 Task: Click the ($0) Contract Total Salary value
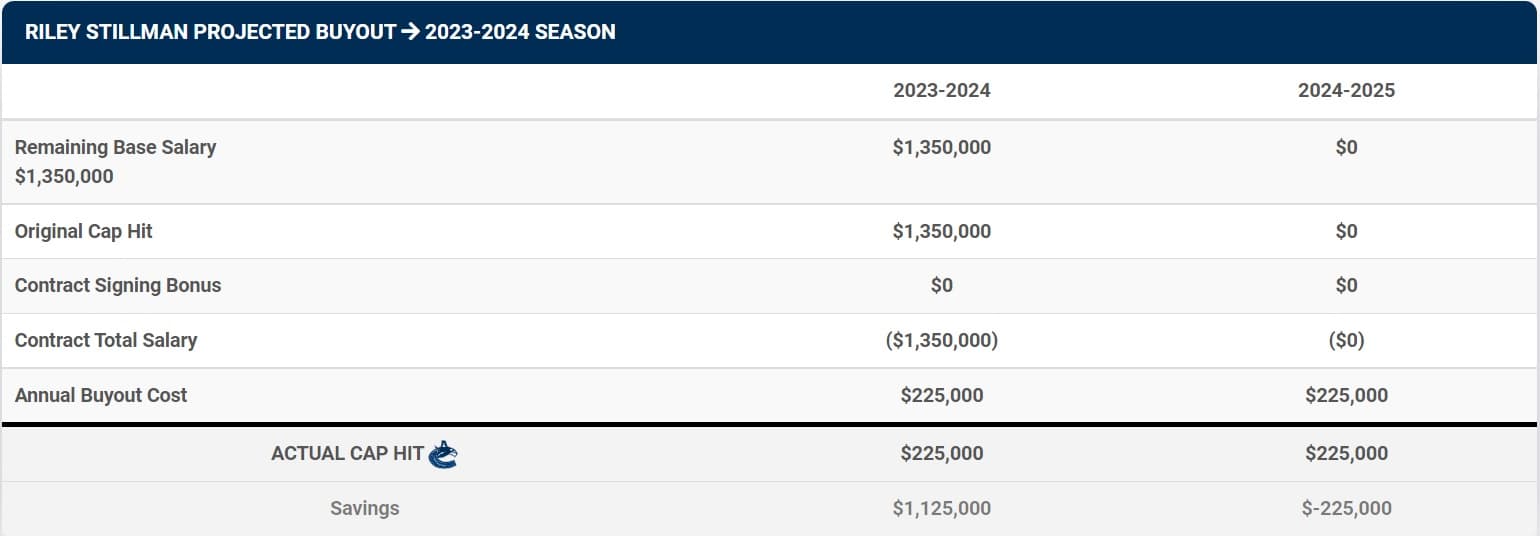tap(1346, 340)
